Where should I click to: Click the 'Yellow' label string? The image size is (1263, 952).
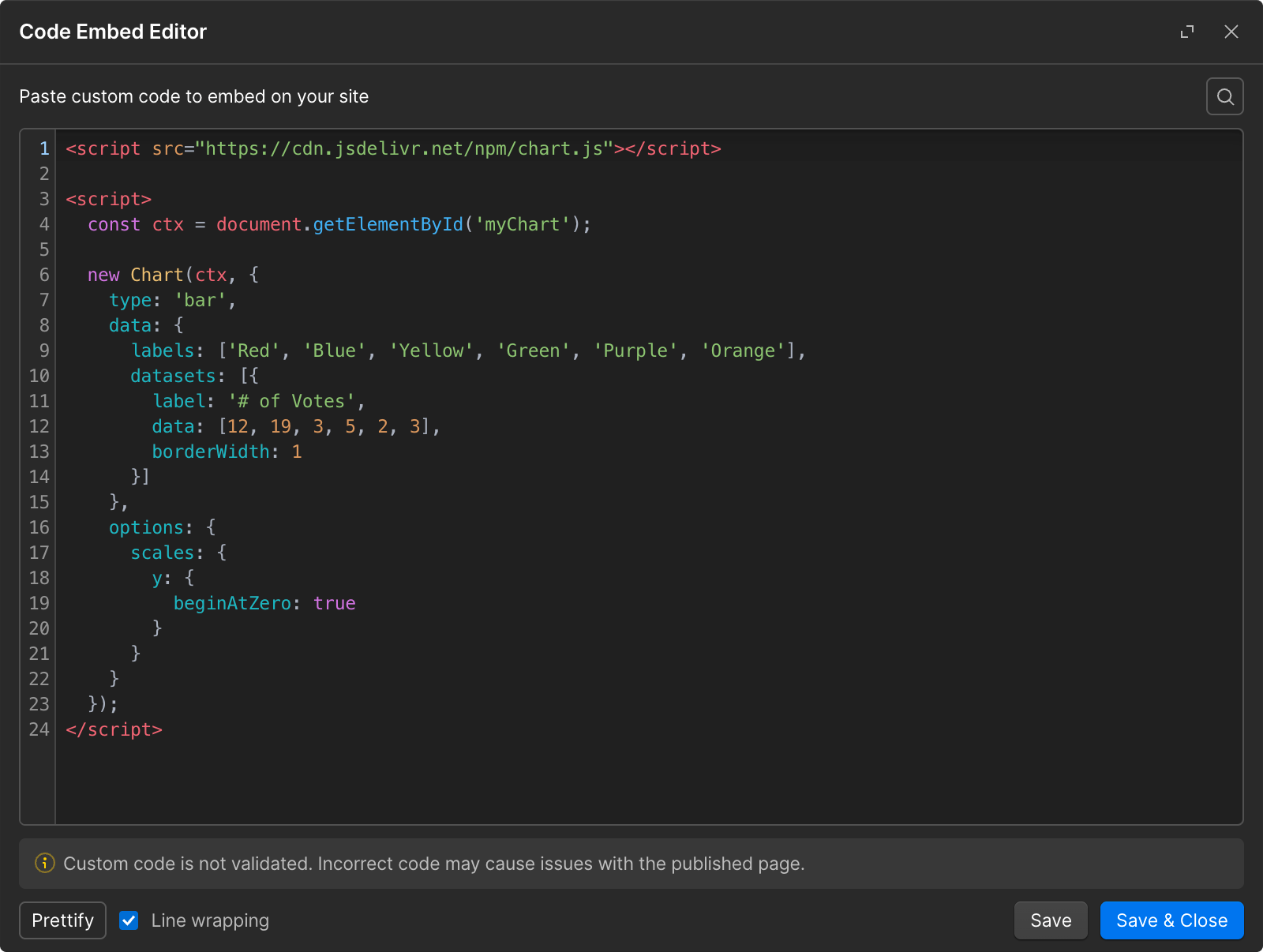pyautogui.click(x=431, y=350)
